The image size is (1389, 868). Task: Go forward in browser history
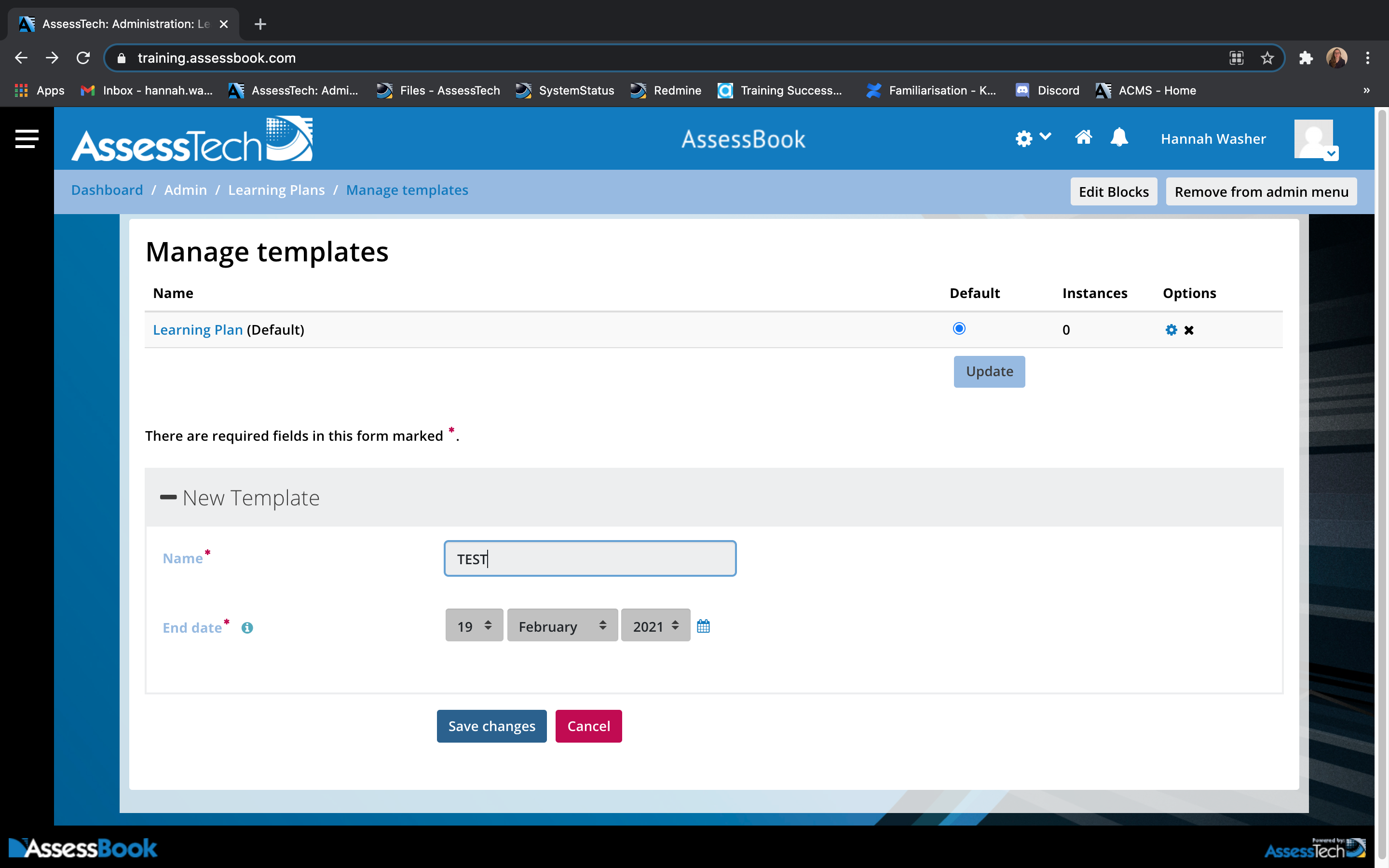[52, 58]
